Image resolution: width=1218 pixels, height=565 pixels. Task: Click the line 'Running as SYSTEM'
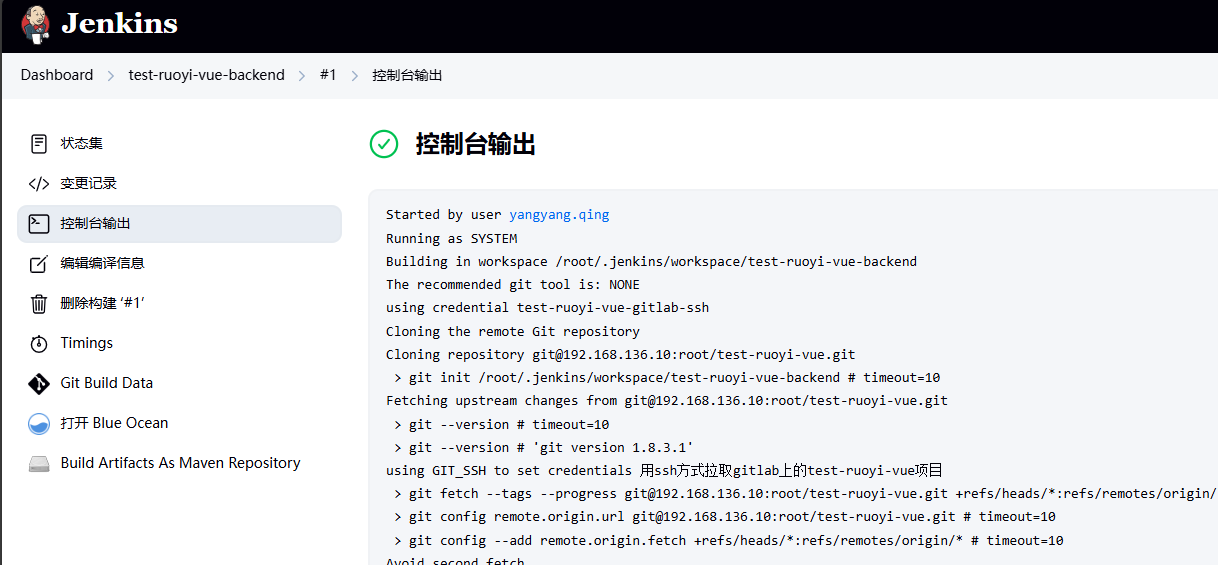click(x=452, y=239)
